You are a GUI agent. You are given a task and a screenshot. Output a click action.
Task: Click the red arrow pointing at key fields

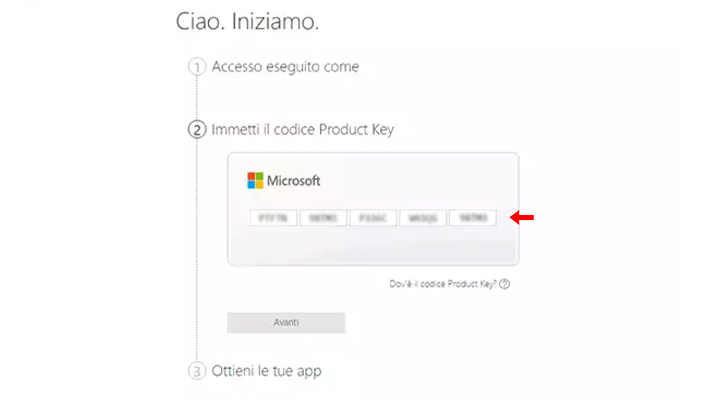(x=521, y=217)
